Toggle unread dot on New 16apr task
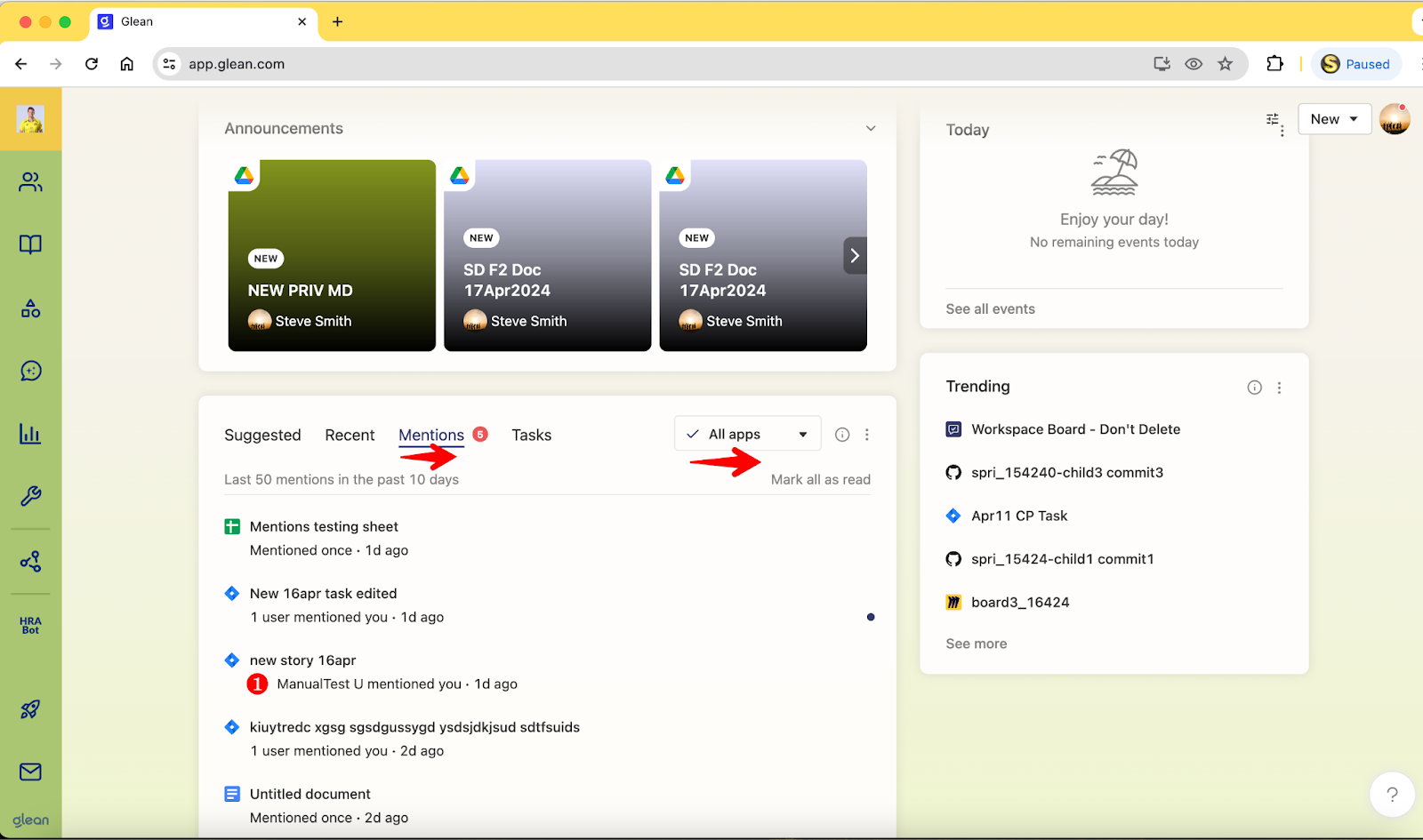This screenshot has height=840, width=1423. pyautogui.click(x=871, y=617)
